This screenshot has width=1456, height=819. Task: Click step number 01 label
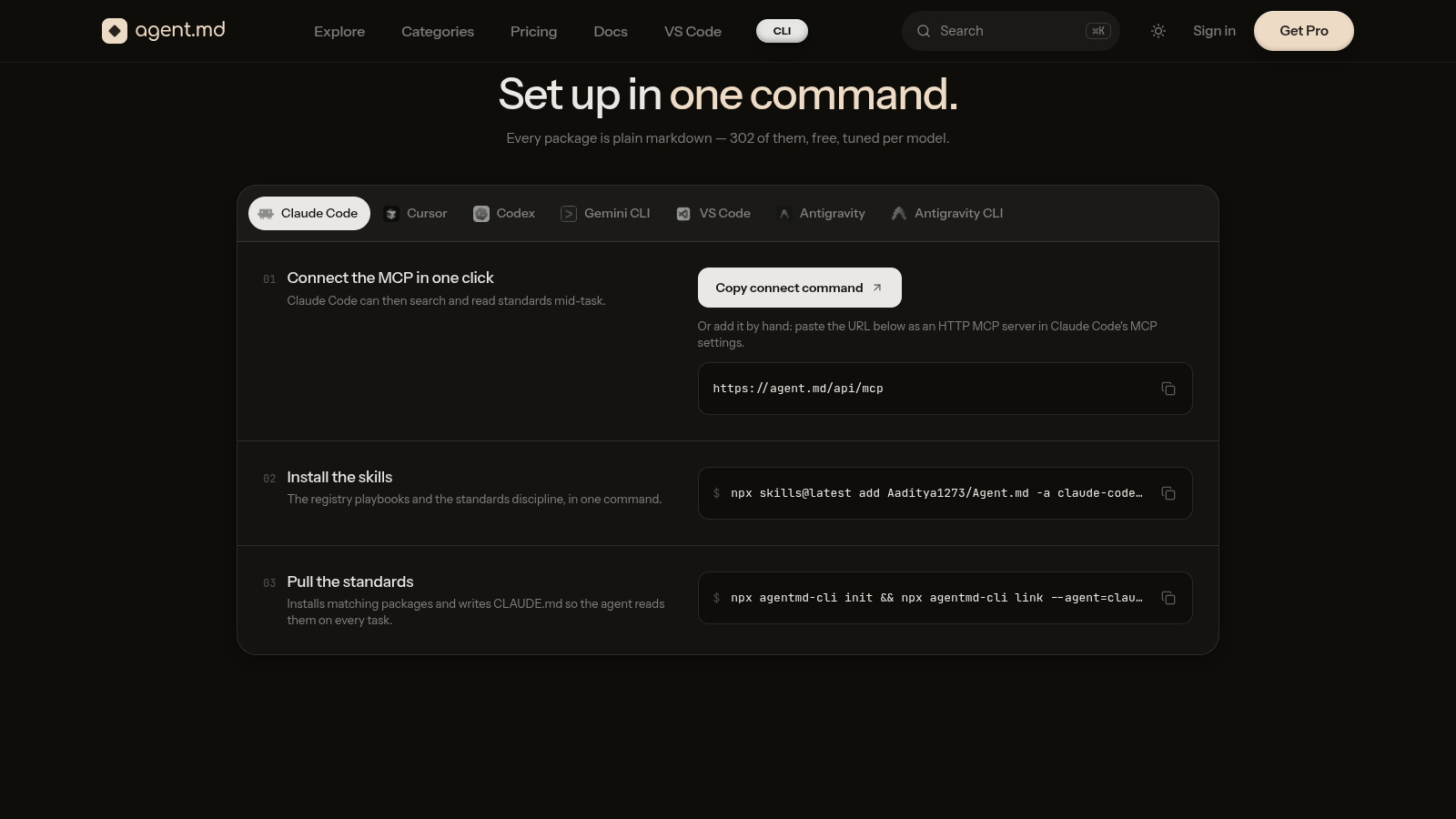click(x=269, y=279)
